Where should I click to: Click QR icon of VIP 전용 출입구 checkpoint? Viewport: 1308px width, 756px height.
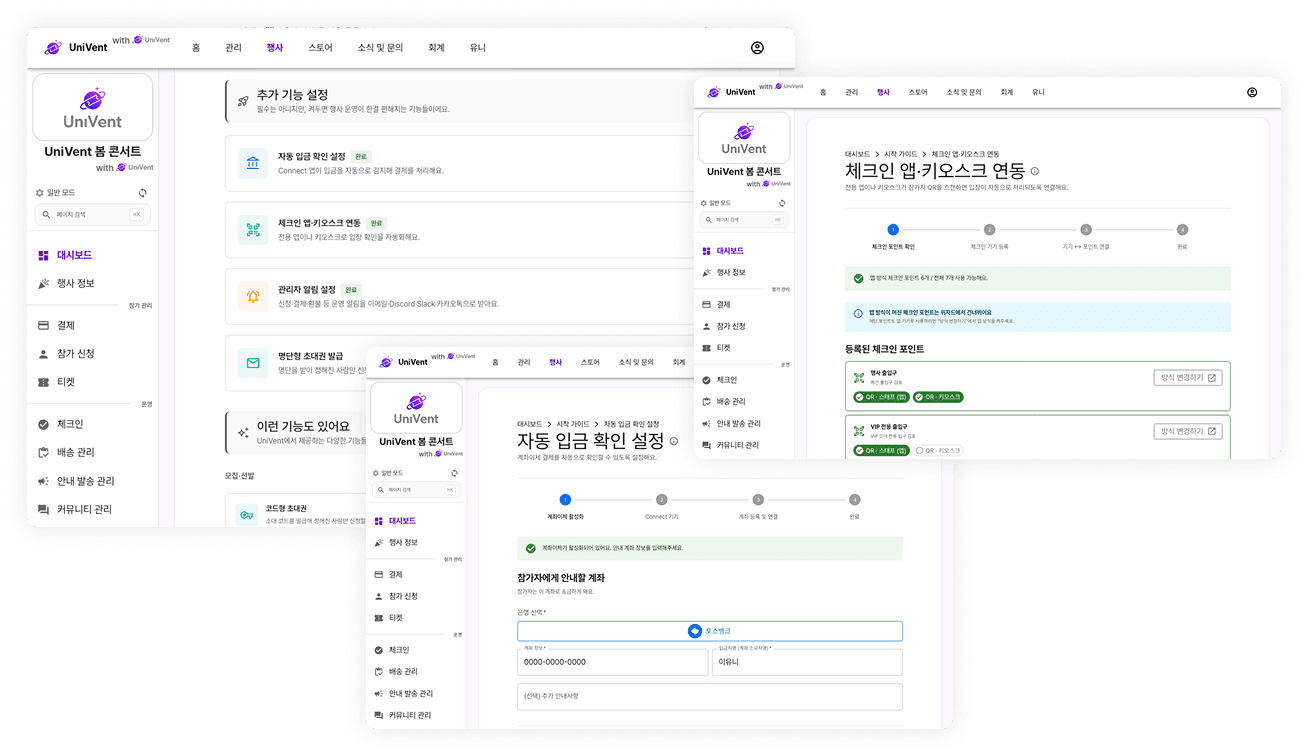pos(858,431)
